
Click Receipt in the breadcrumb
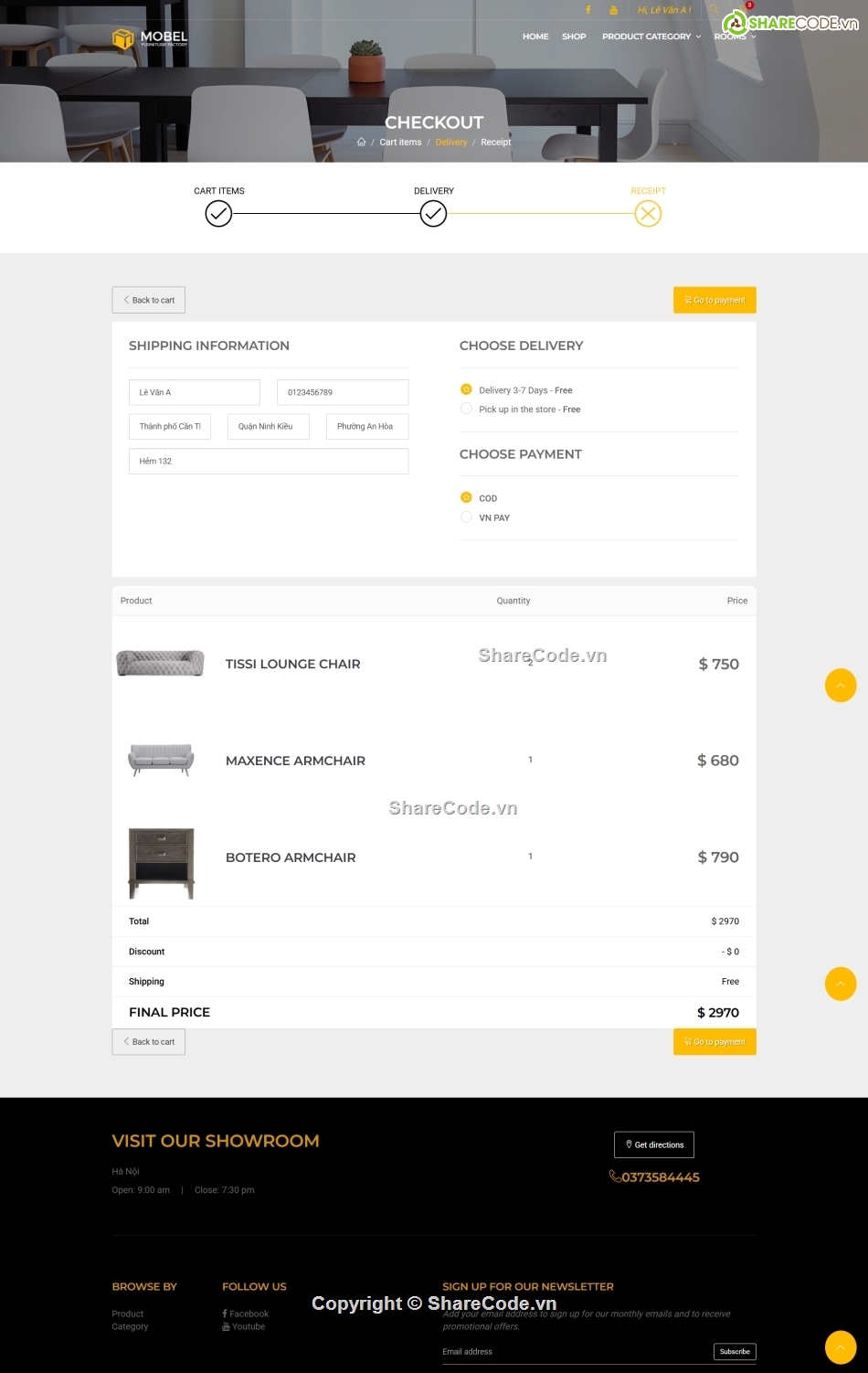496,142
